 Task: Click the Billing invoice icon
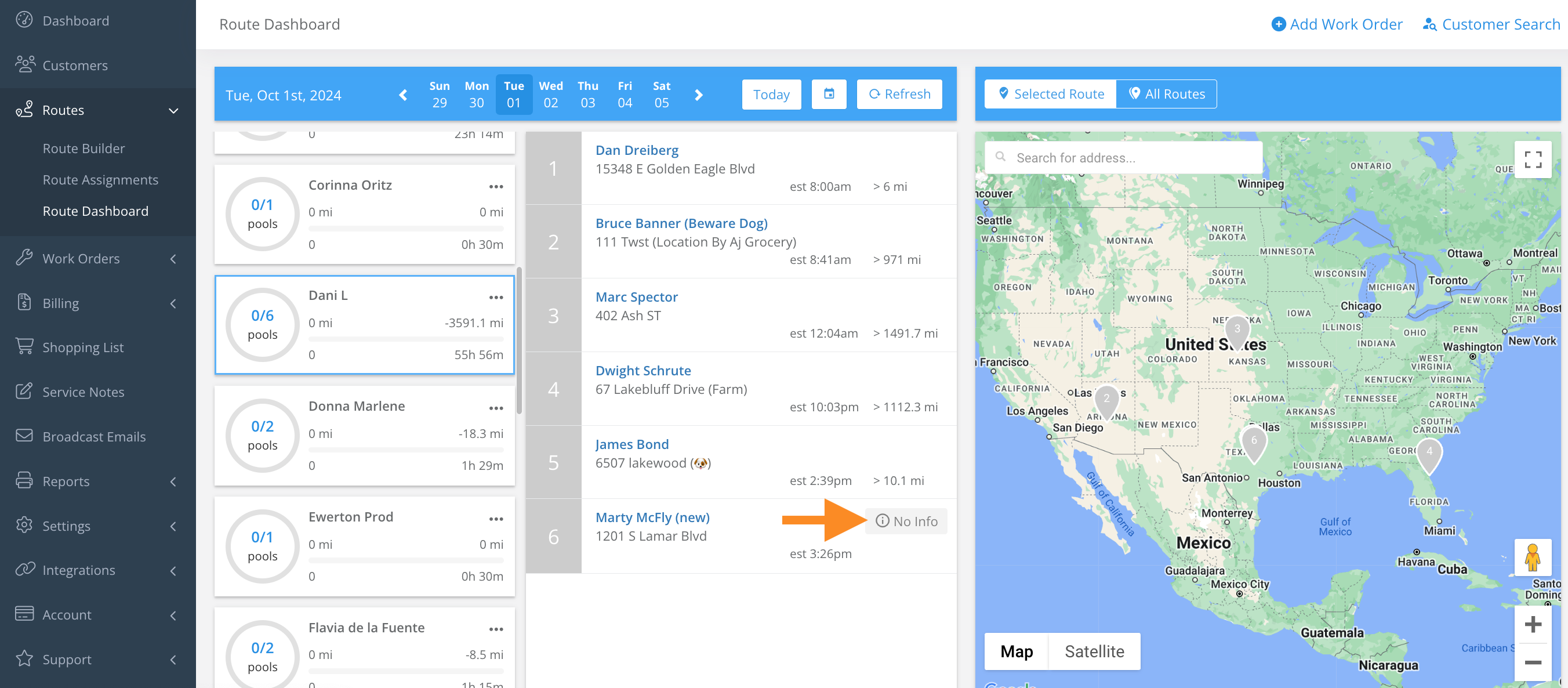(24, 302)
